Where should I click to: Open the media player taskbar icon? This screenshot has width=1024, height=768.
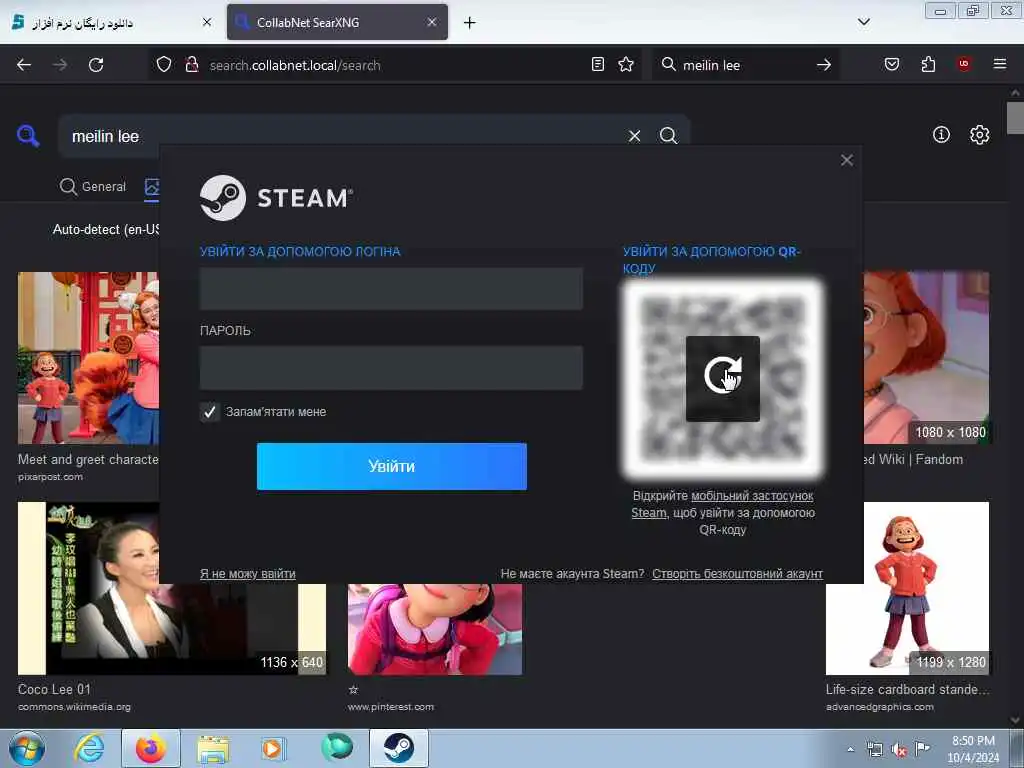pos(273,748)
